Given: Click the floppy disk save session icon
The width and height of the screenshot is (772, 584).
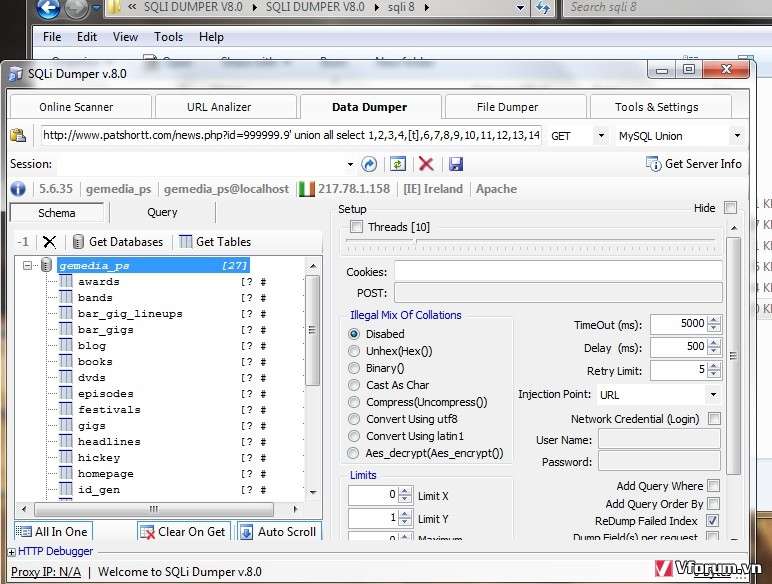Looking at the screenshot, I should tap(456, 164).
